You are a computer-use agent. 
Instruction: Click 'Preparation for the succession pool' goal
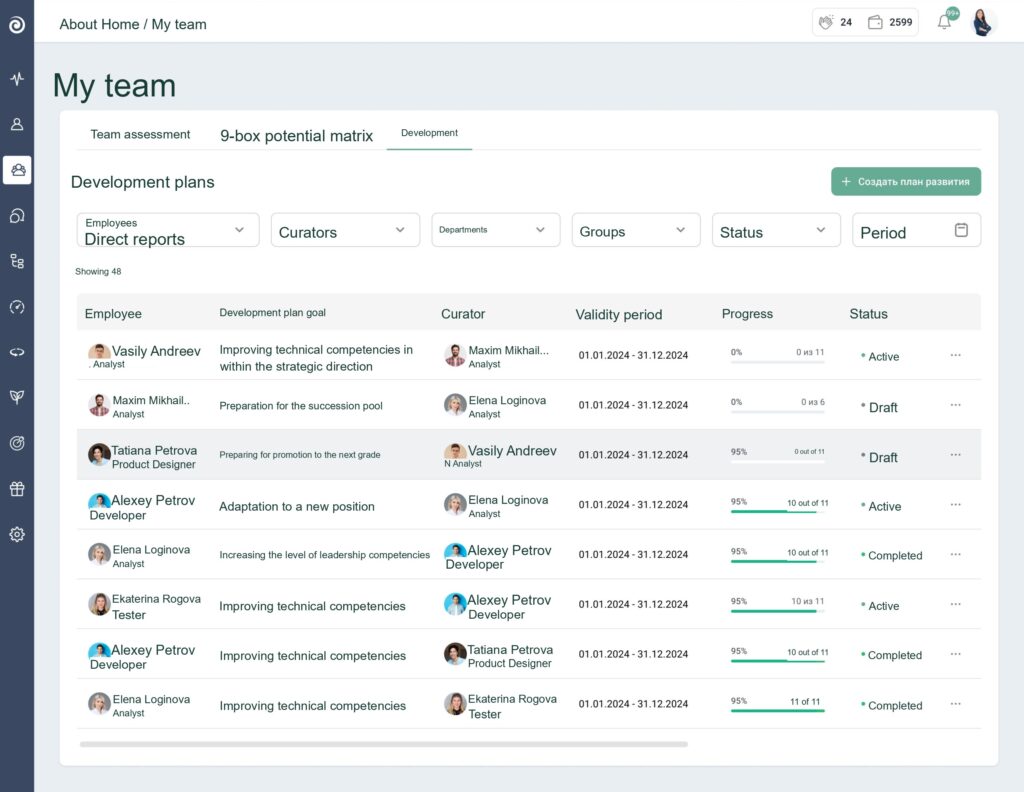[x=301, y=405]
